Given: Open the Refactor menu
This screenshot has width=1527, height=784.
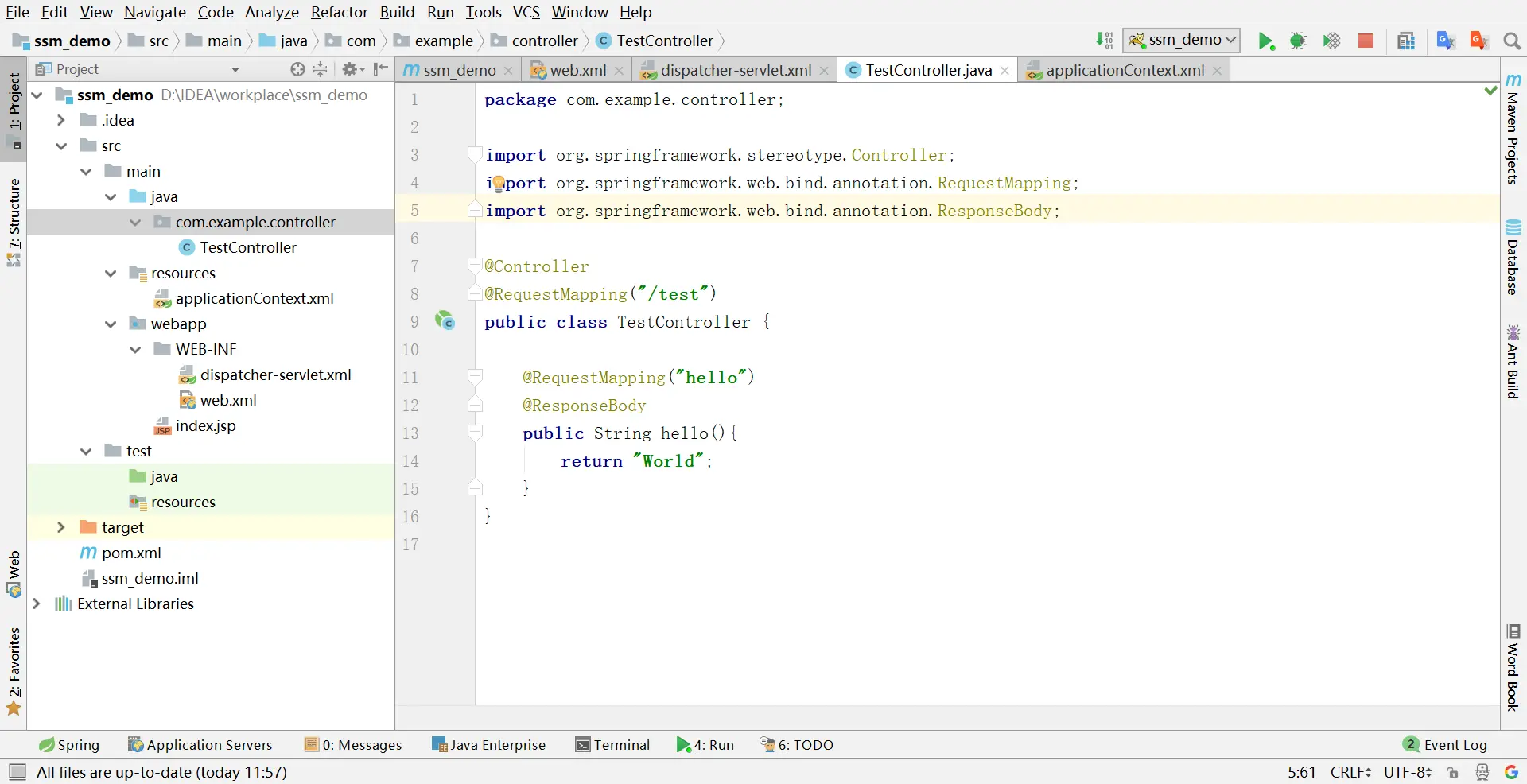Looking at the screenshot, I should point(339,12).
